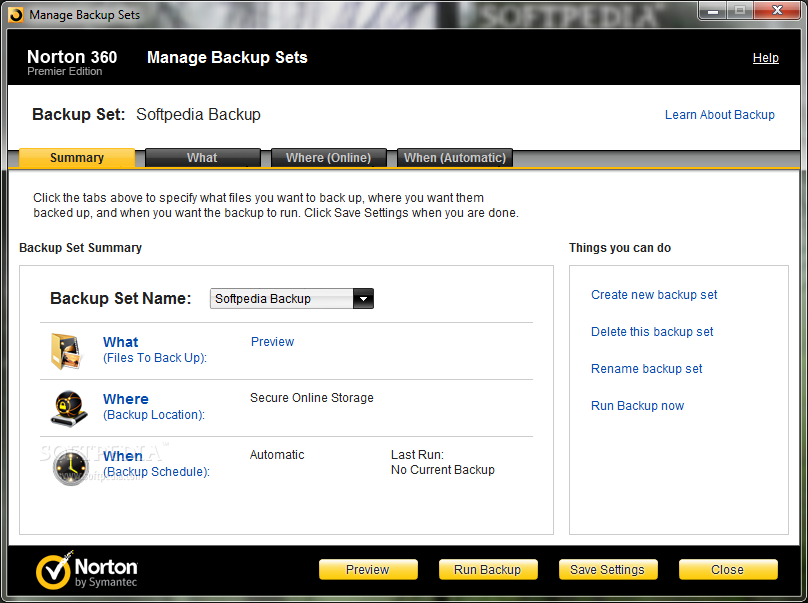Click the Automatic schedule text
Screen dimensions: 808x603
pos(277,455)
